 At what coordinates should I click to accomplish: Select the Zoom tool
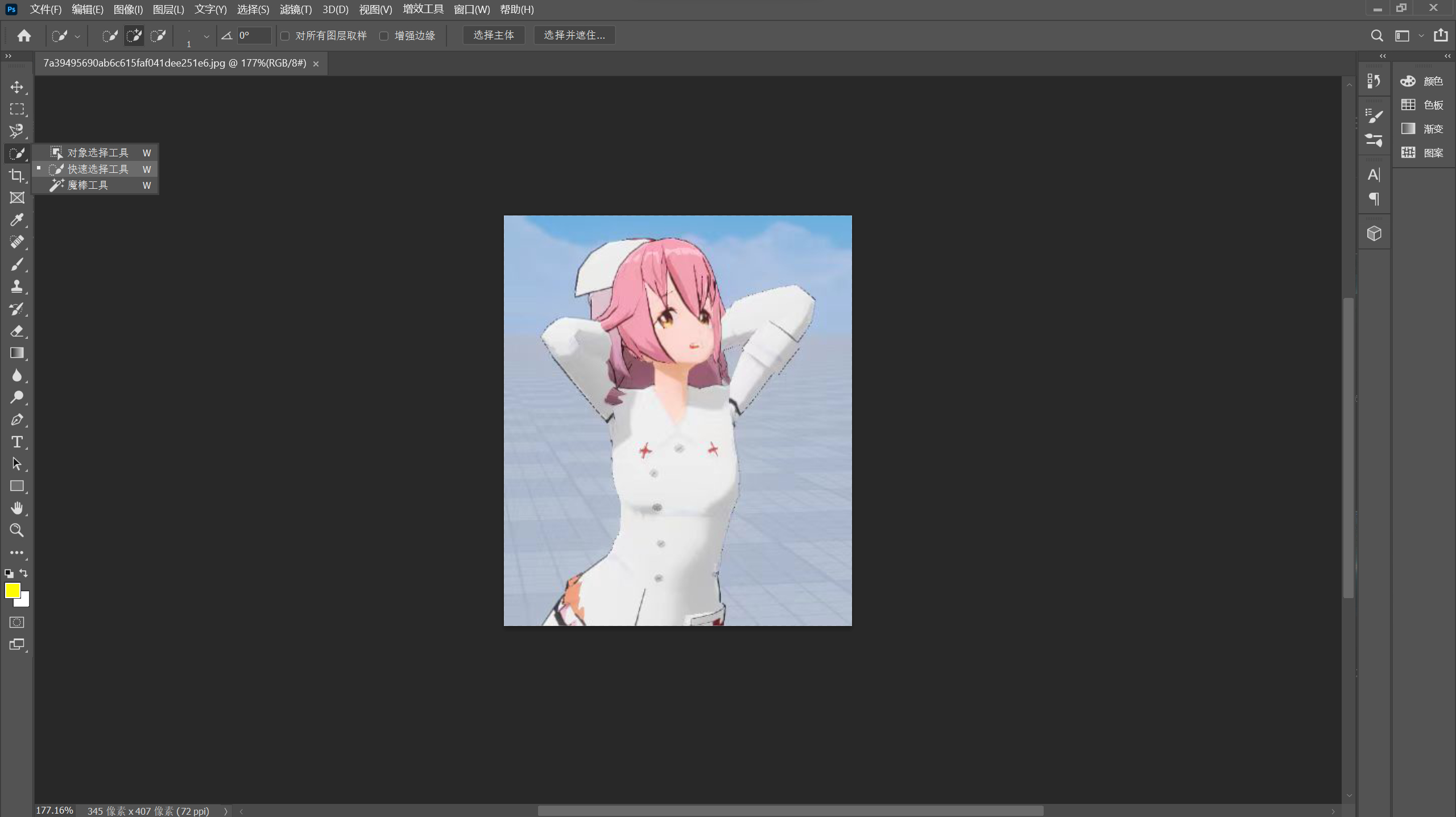(x=16, y=530)
